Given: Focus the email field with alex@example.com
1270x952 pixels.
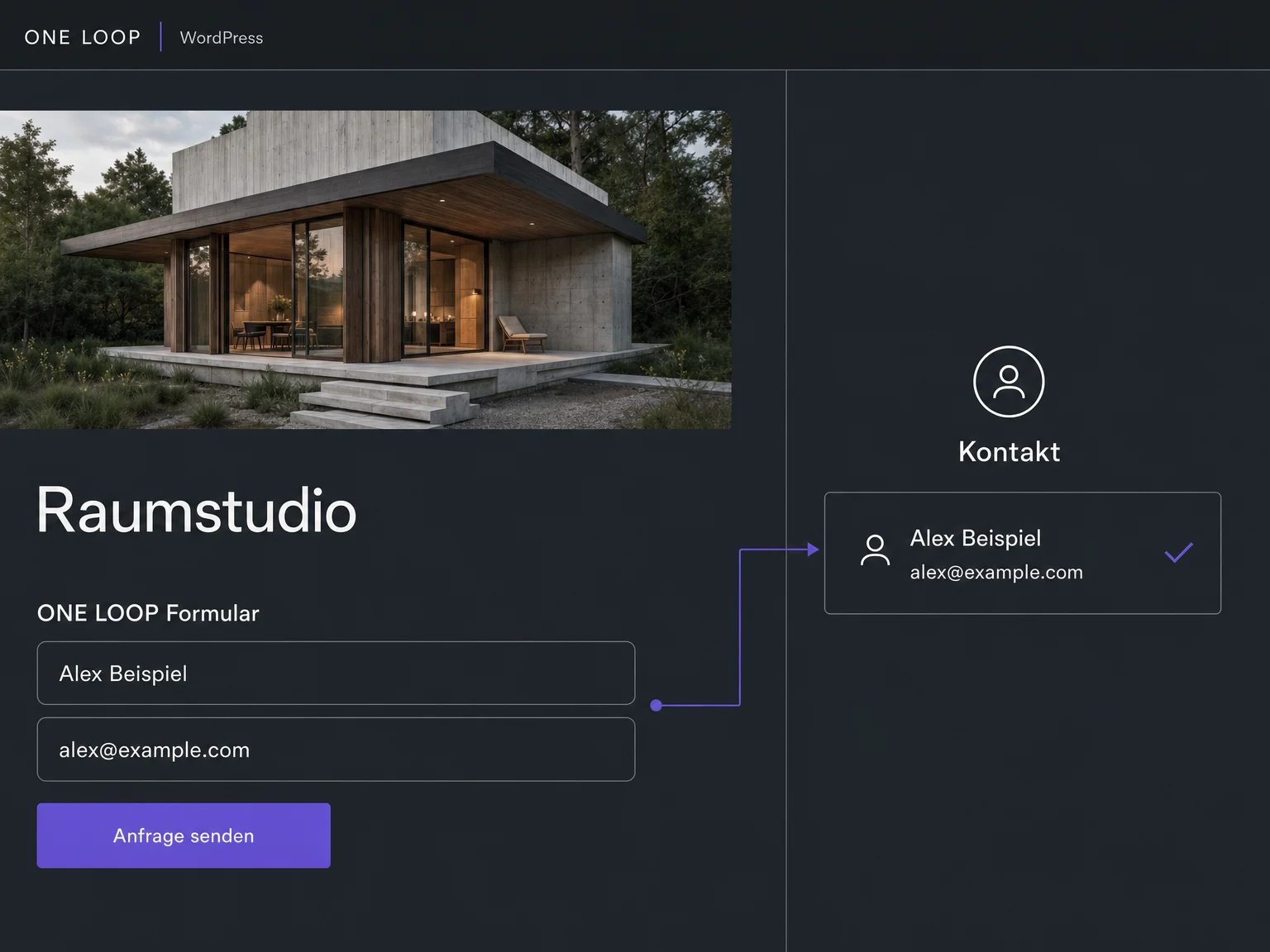Looking at the screenshot, I should (336, 749).
